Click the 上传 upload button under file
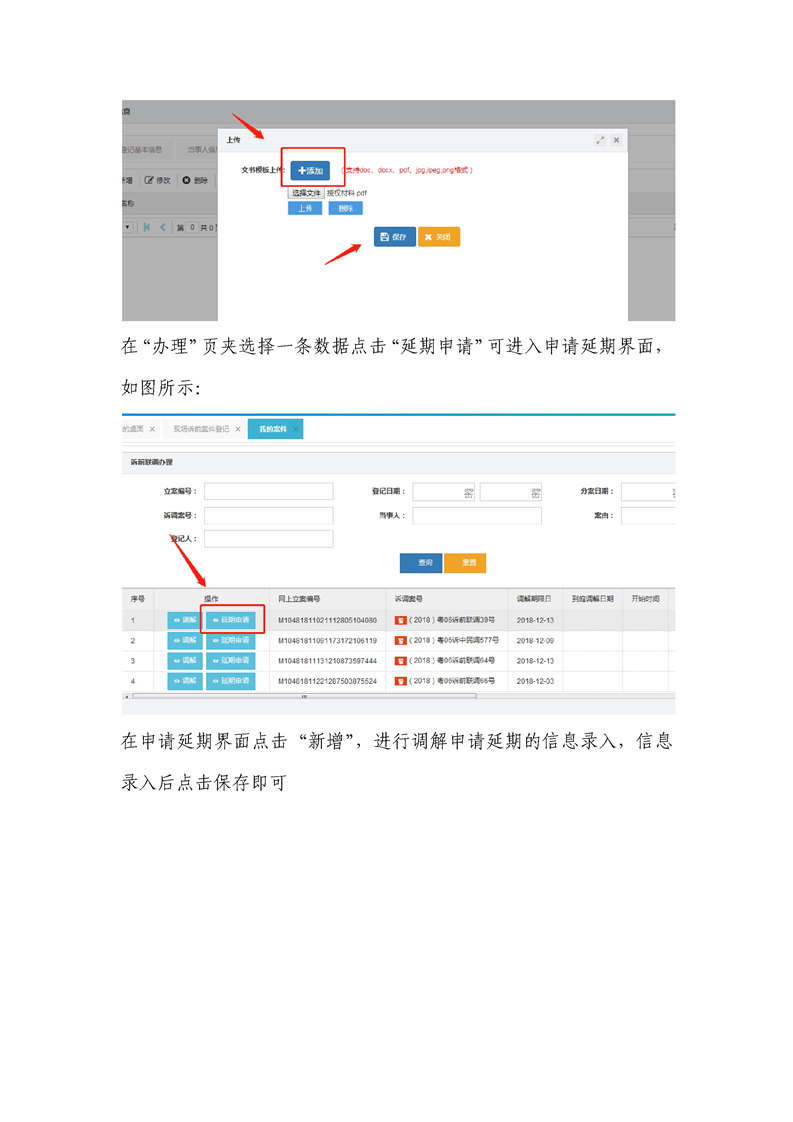 click(x=306, y=208)
